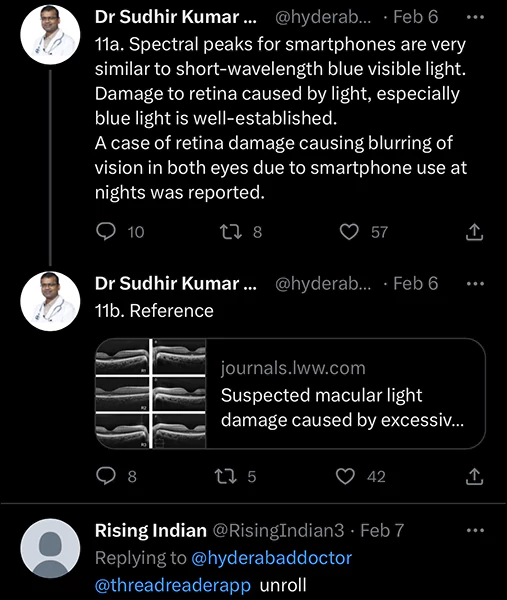Viewport: 507px width, 600px height.
Task: Like the 11a tweet with 57 likes
Action: tap(349, 232)
